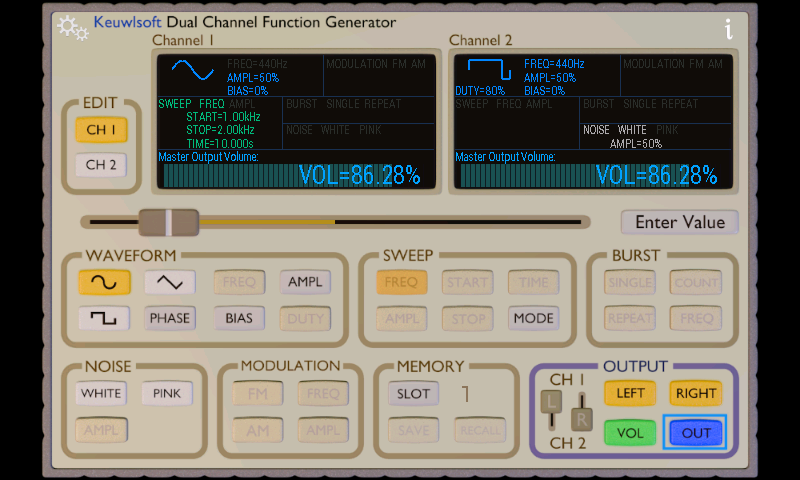Image resolution: width=800 pixels, height=480 pixels.
Task: Open settings with the gears icon
Action: click(72, 28)
